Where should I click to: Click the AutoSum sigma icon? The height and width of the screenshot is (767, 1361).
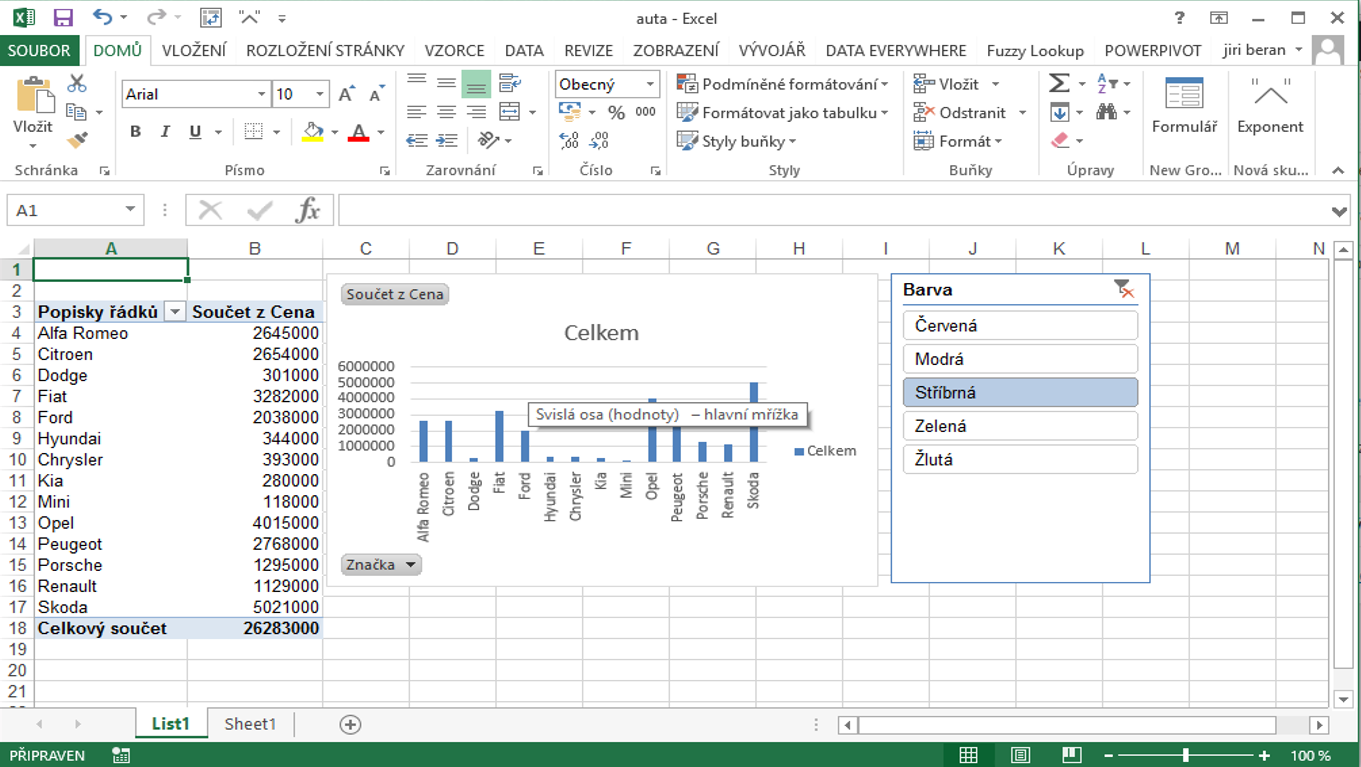click(1060, 84)
